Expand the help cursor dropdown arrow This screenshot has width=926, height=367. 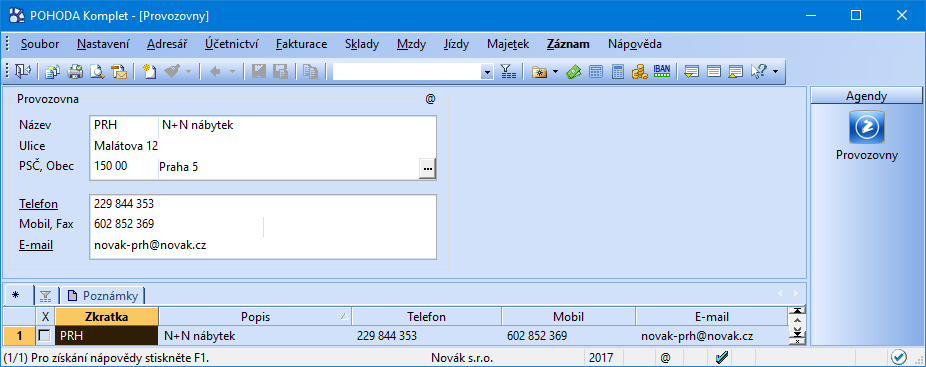[775, 72]
